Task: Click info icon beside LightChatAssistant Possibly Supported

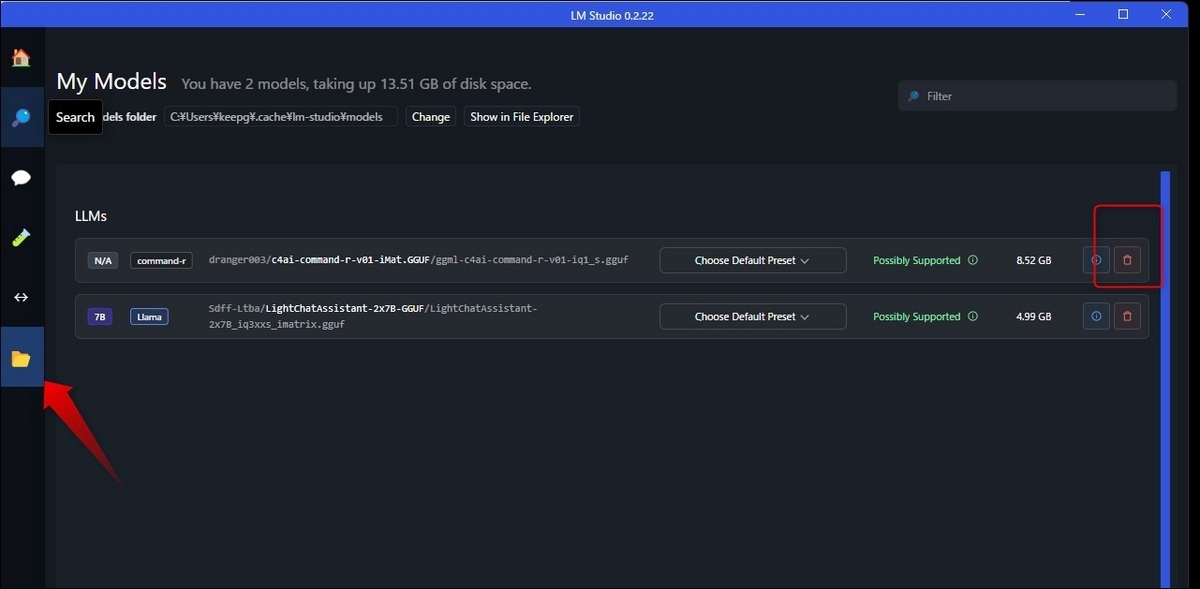Action: point(972,316)
